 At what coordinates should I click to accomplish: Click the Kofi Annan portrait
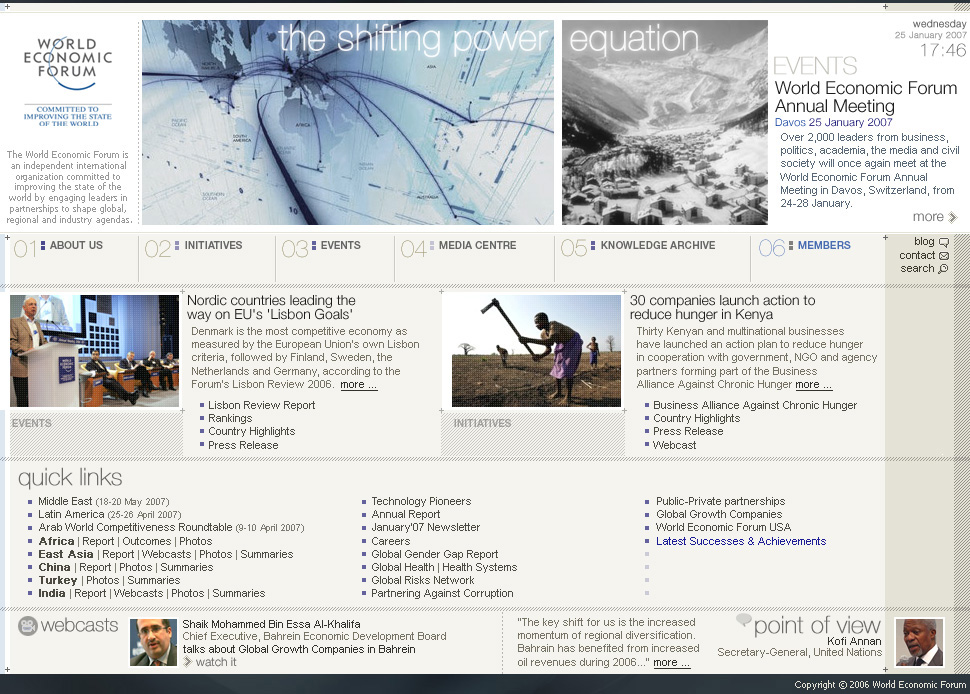coord(919,642)
